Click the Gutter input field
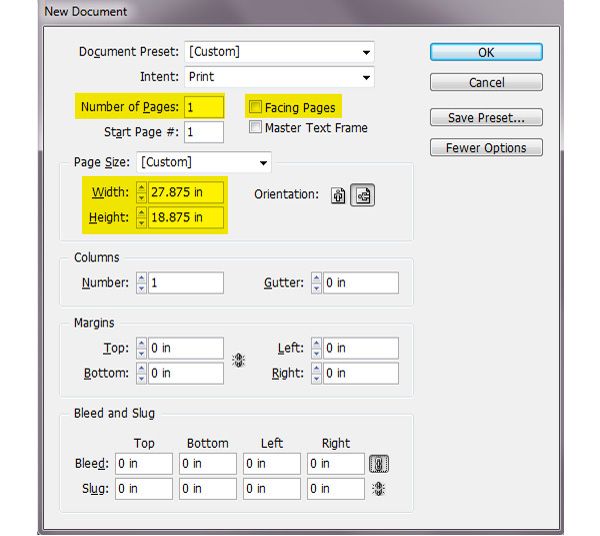Viewport: 600px width, 536px height. [361, 283]
